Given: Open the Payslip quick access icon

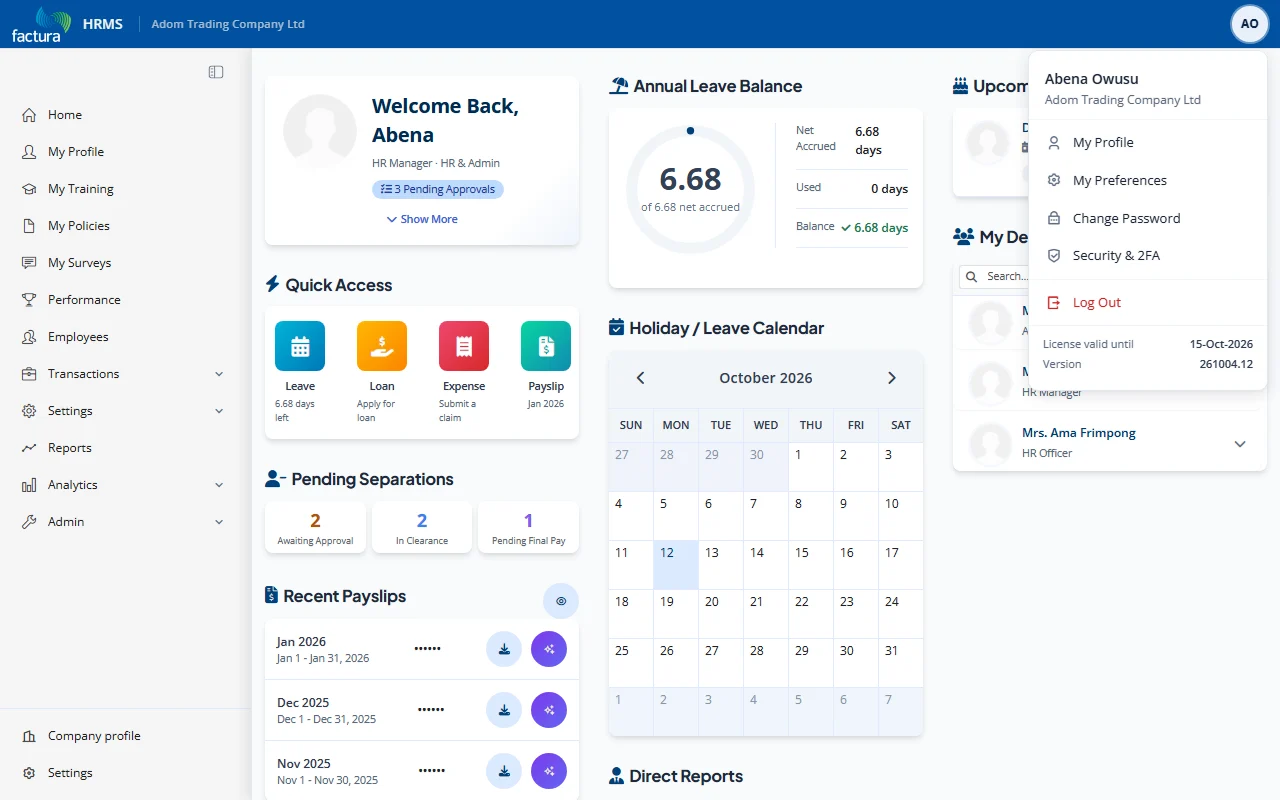Looking at the screenshot, I should tap(546, 346).
